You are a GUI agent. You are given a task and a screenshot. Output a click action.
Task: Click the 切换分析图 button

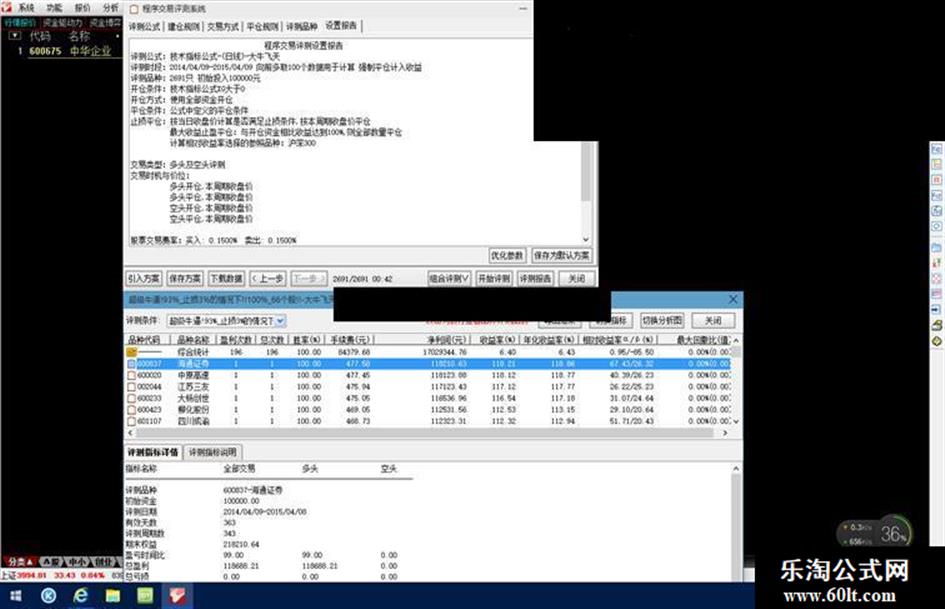[x=662, y=320]
